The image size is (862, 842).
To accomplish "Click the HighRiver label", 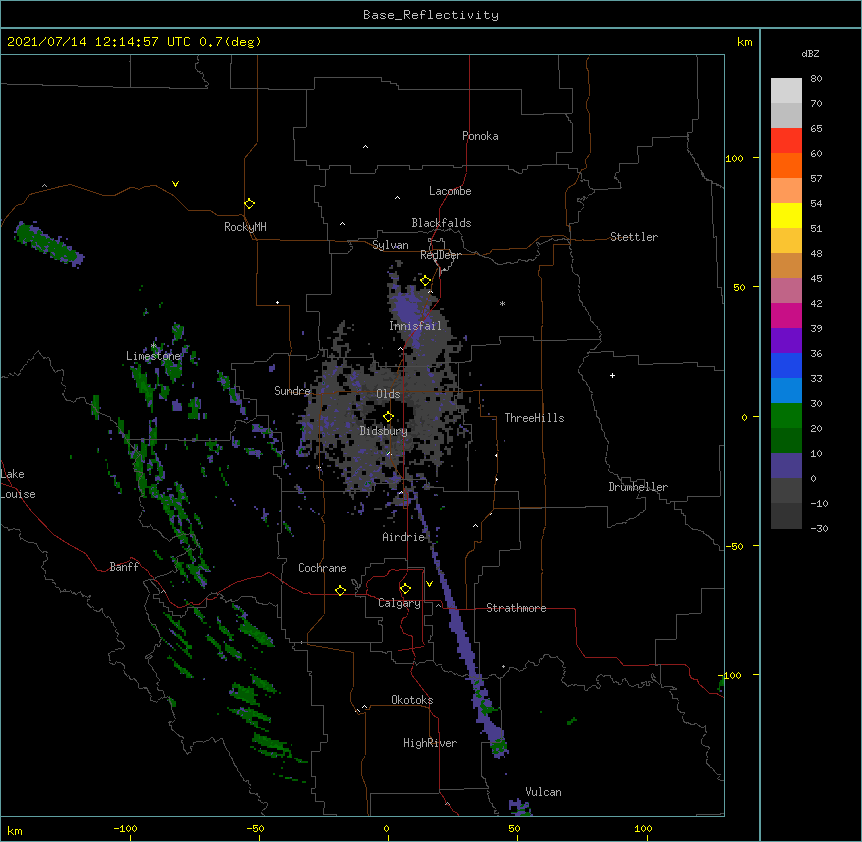I will tap(430, 743).
